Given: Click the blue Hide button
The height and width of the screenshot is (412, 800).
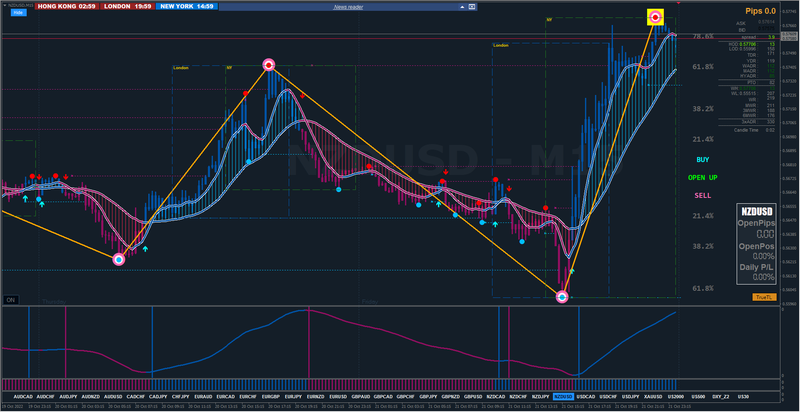Looking at the screenshot, I should (18, 13).
